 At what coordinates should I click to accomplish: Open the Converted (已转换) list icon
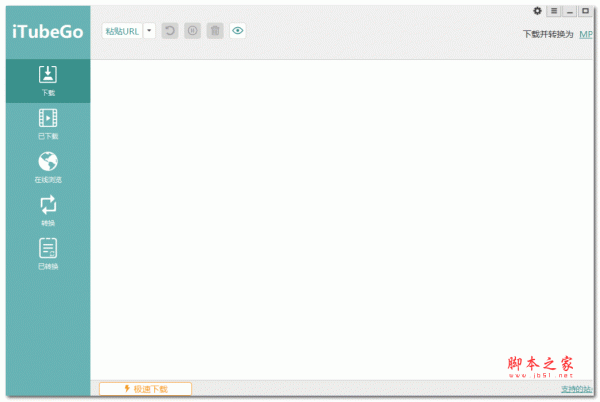pos(48,254)
